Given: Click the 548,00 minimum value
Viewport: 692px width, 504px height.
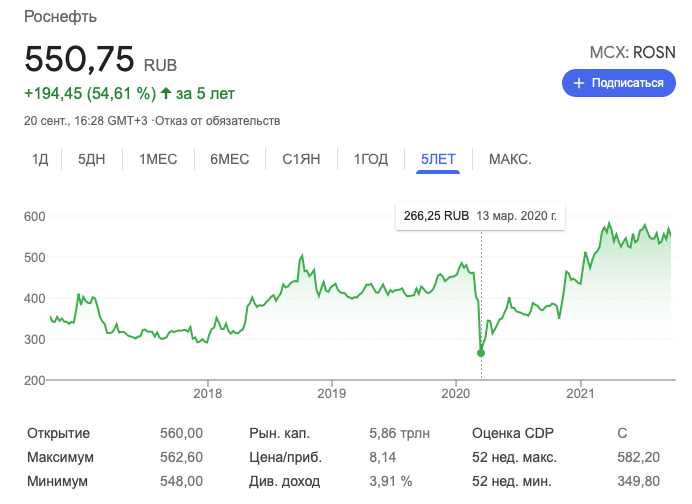Looking at the screenshot, I should 181,481.
